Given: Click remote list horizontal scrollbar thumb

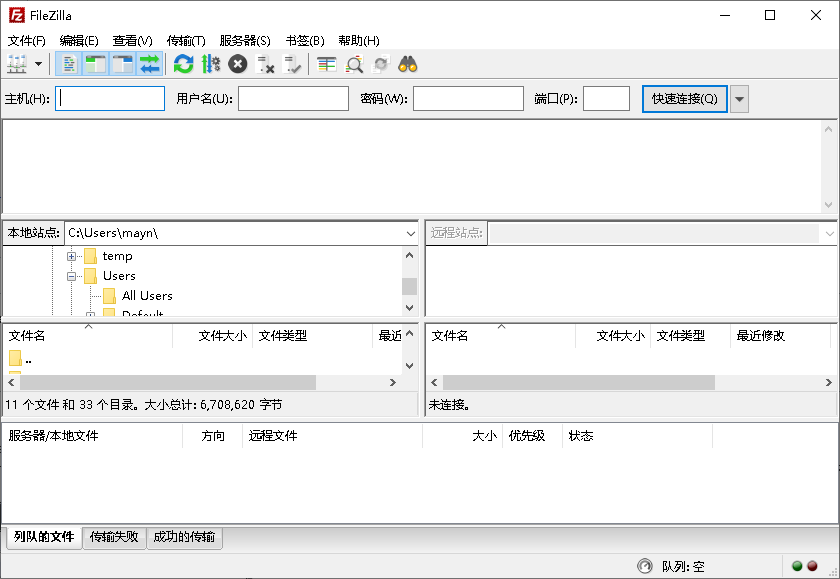Looking at the screenshot, I should (x=579, y=382).
